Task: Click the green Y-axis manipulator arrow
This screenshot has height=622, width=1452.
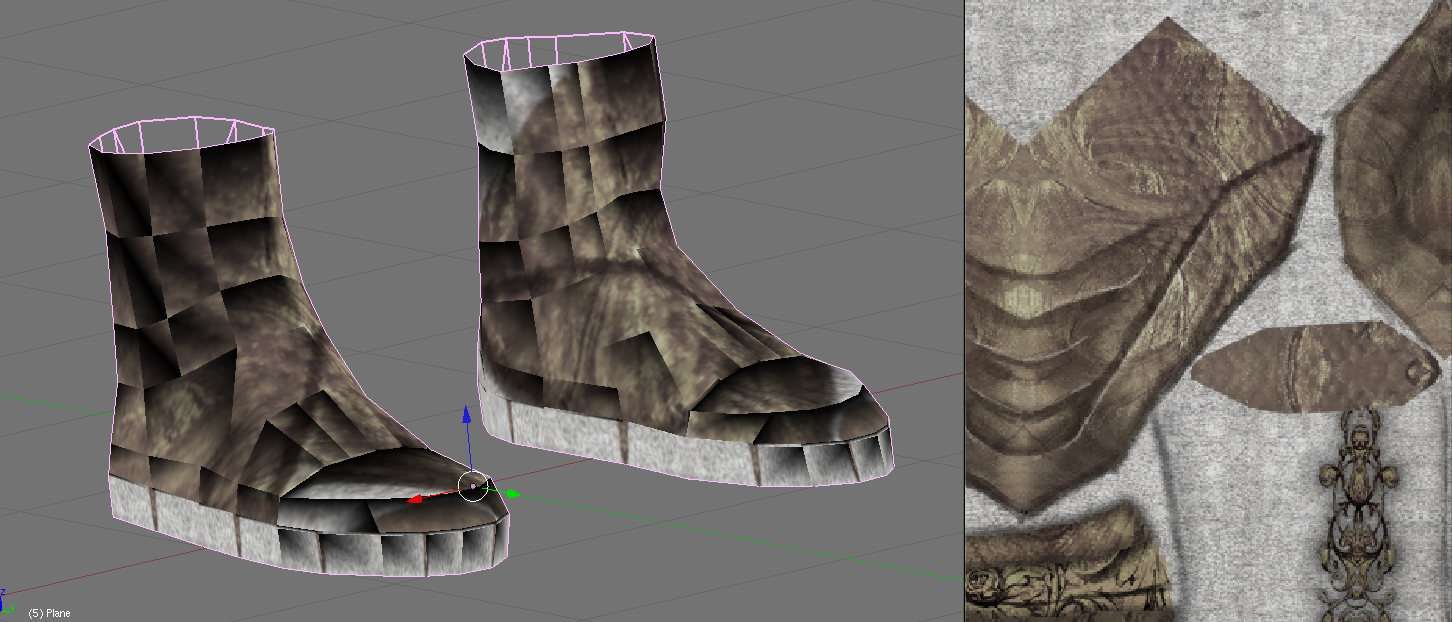Action: 512,493
